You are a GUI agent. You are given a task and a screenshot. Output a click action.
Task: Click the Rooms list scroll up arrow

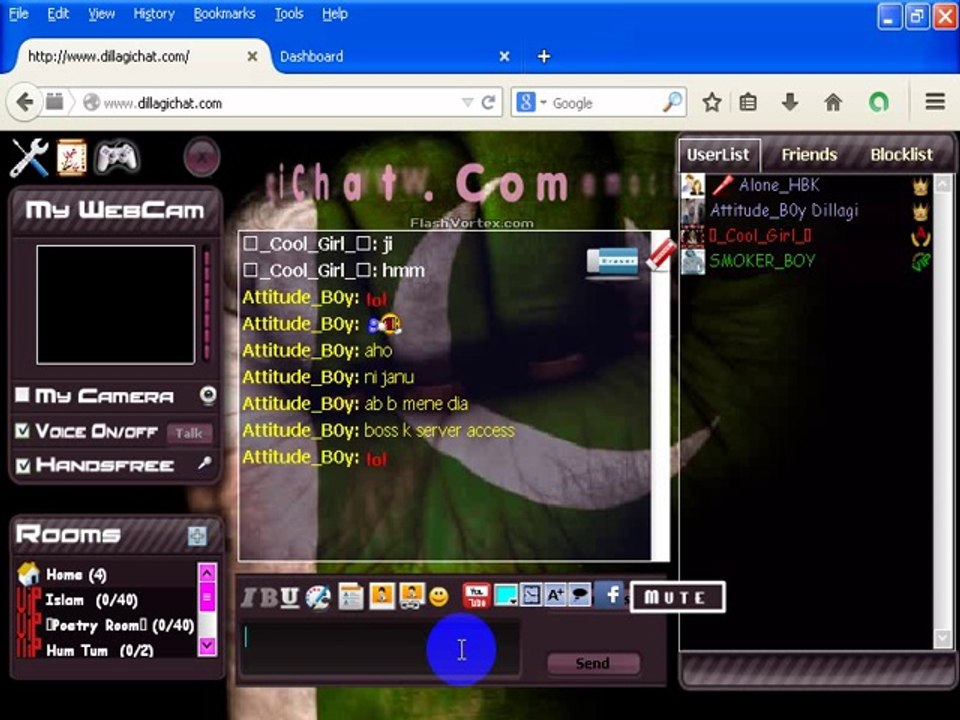207,573
